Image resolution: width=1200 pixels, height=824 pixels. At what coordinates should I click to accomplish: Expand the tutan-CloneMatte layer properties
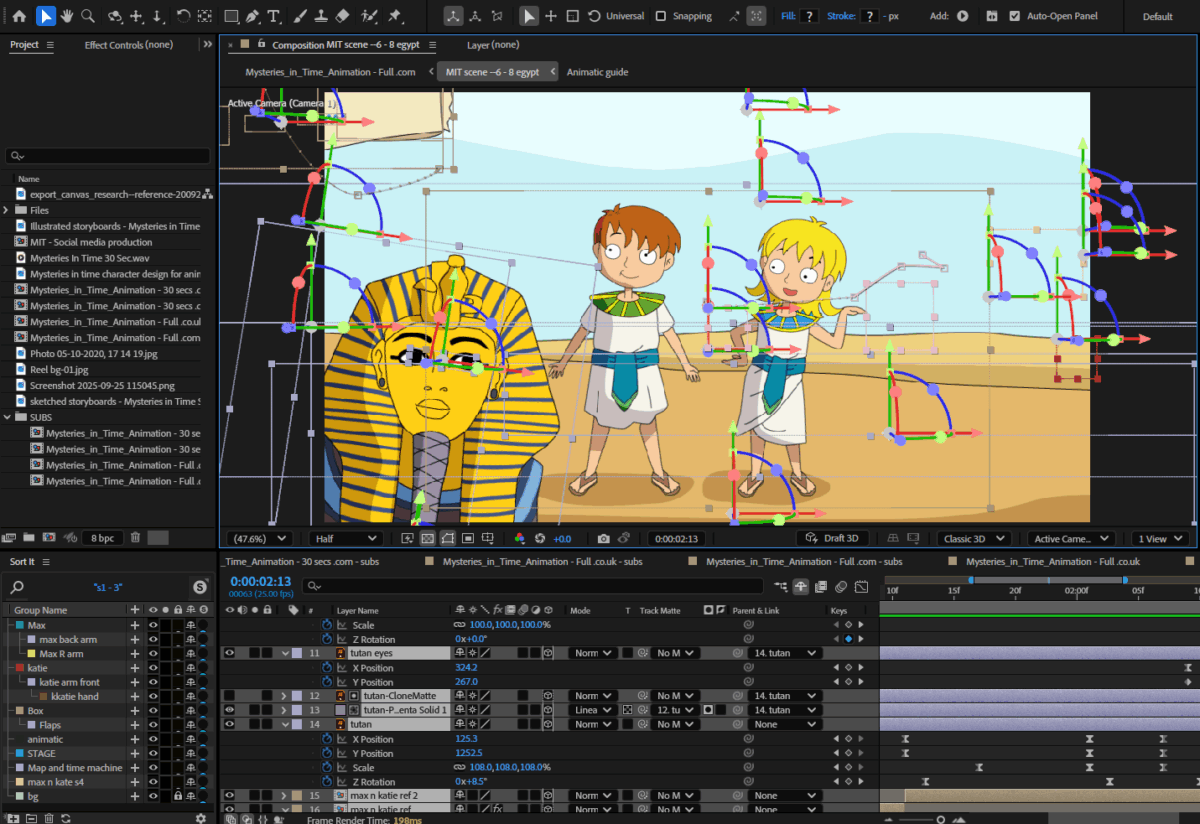coord(284,696)
